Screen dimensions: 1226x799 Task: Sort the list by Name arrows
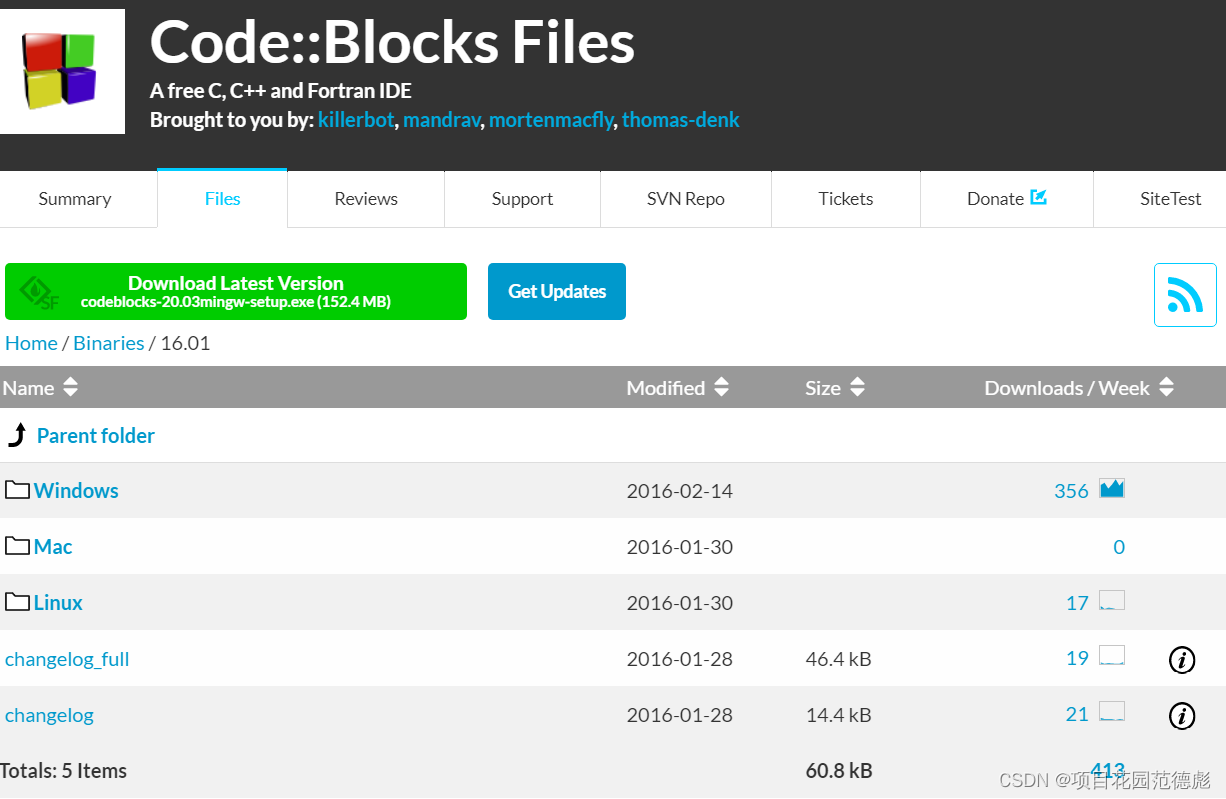[70, 387]
